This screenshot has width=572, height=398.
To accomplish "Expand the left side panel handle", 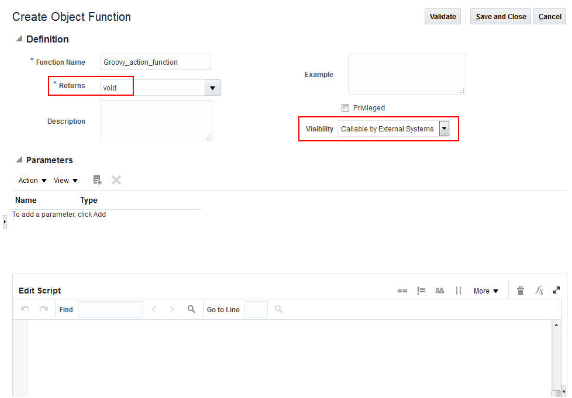I will coord(5,222).
